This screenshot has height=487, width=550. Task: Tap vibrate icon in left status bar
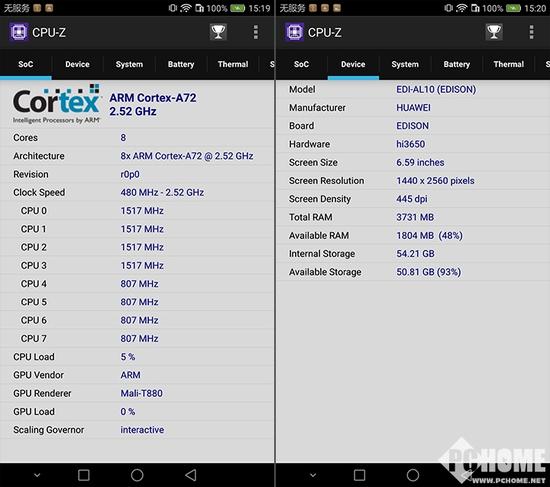[173, 8]
